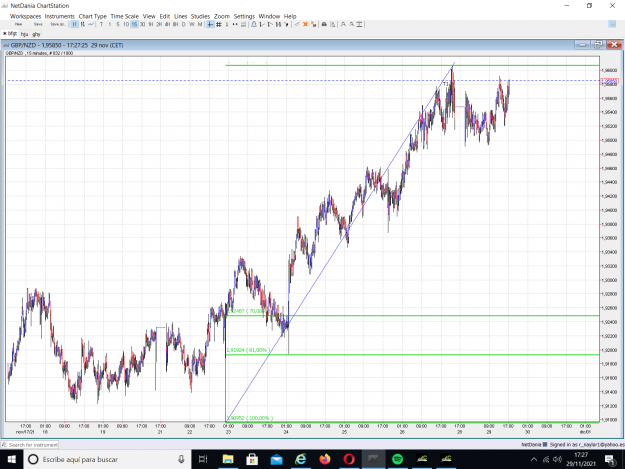Click the dollar sign toolbar icon
The height and width of the screenshot is (469, 625).
tap(227, 24)
